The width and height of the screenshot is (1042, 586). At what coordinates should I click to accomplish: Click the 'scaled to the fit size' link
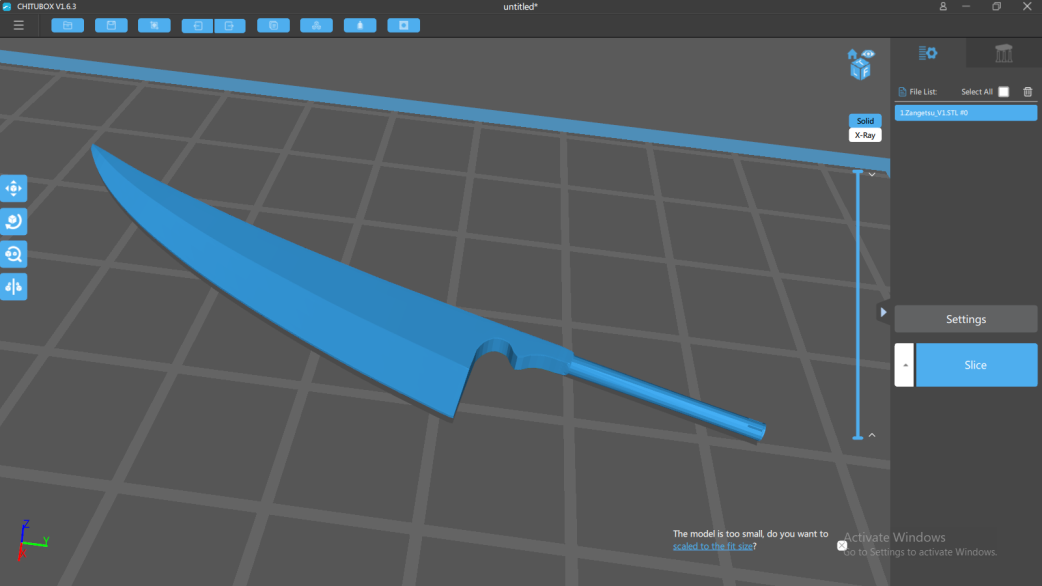click(x=712, y=546)
